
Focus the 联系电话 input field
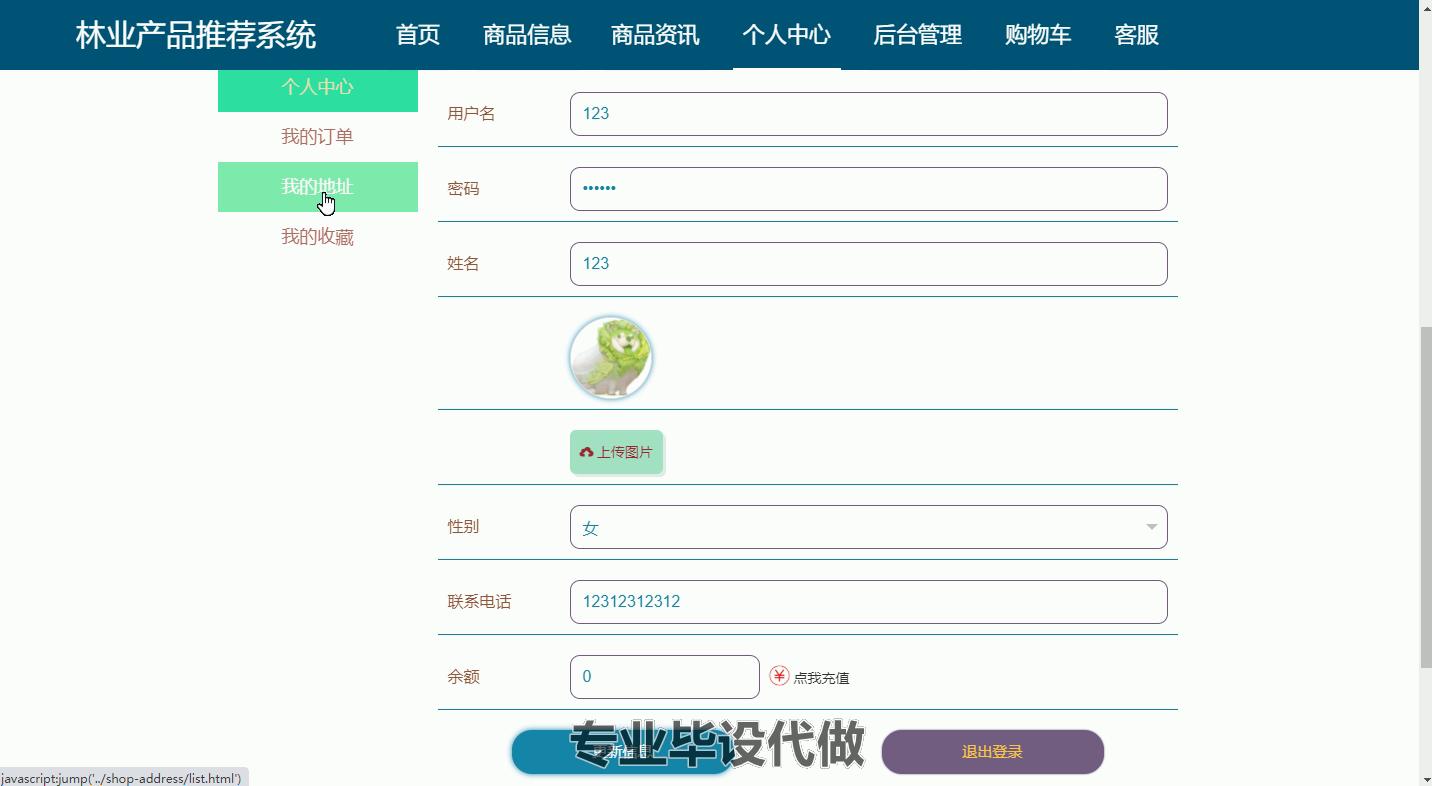(x=868, y=602)
